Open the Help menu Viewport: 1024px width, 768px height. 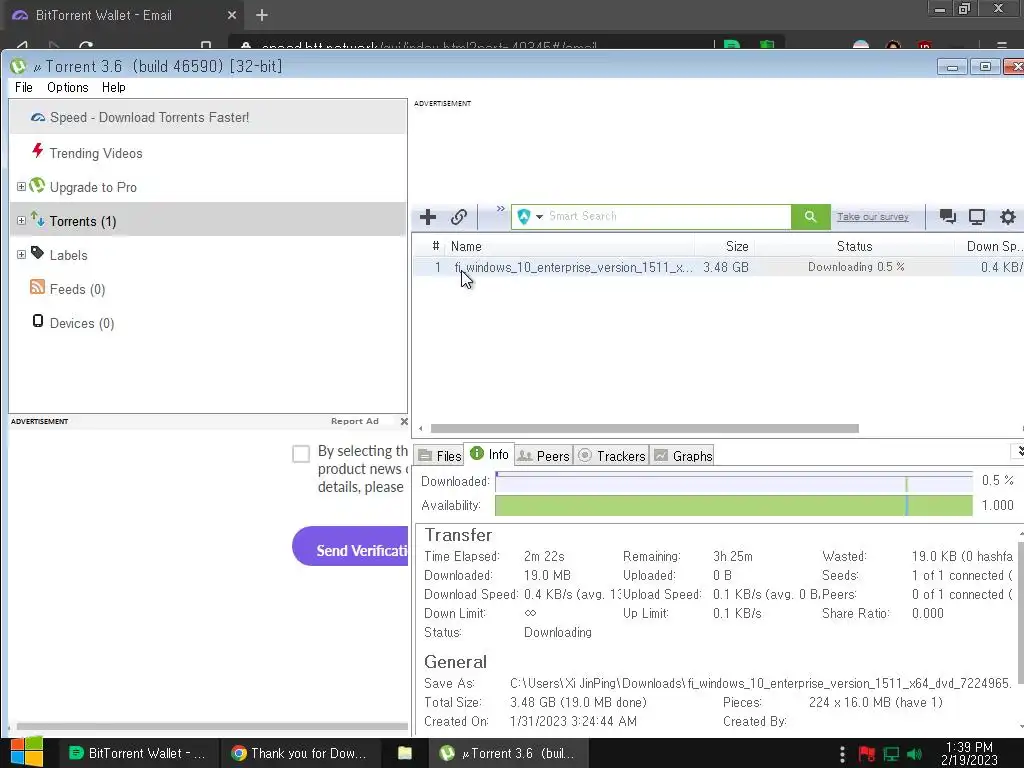pos(114,88)
